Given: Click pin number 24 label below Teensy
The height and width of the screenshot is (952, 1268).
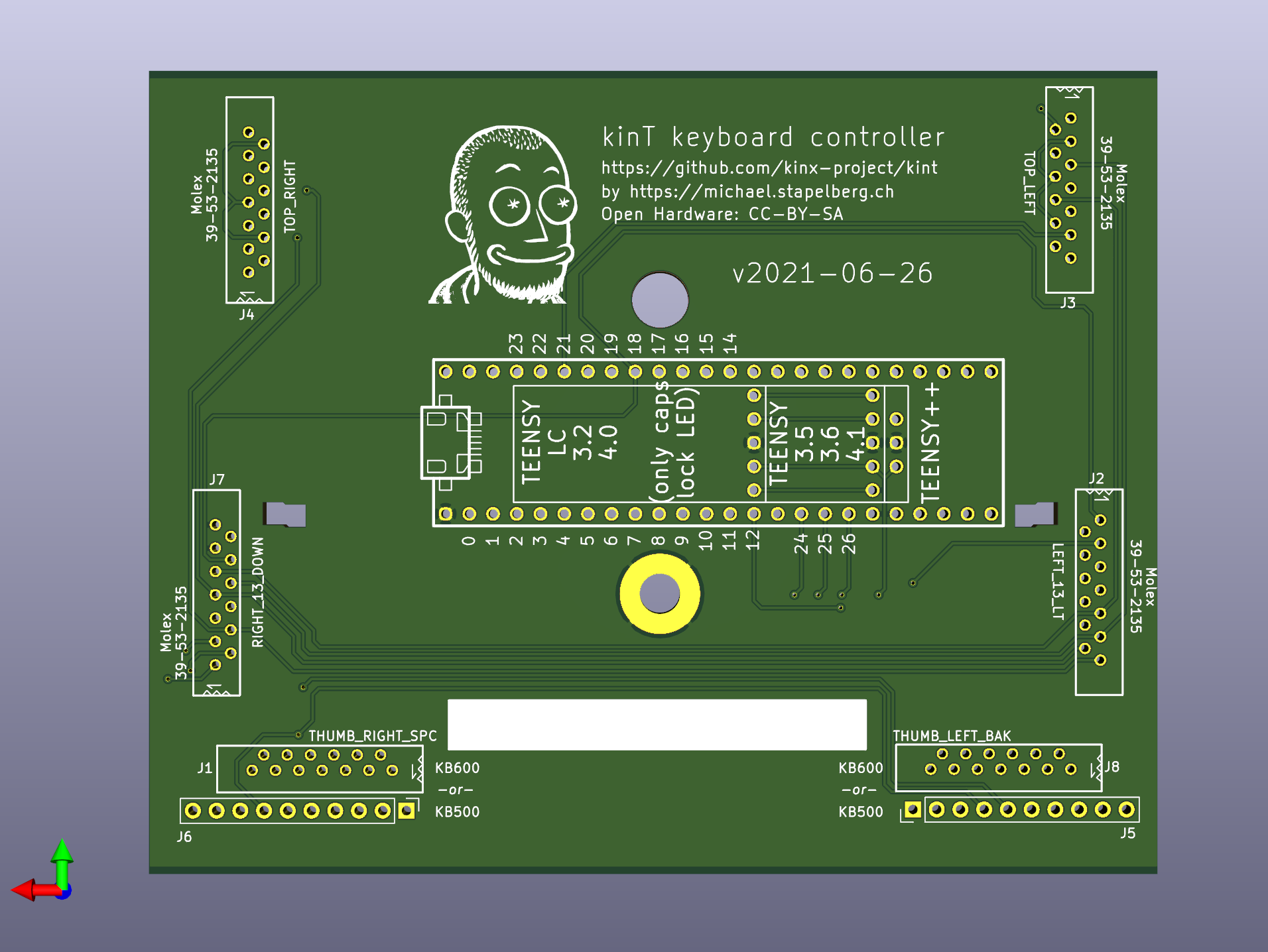Looking at the screenshot, I should click(800, 544).
